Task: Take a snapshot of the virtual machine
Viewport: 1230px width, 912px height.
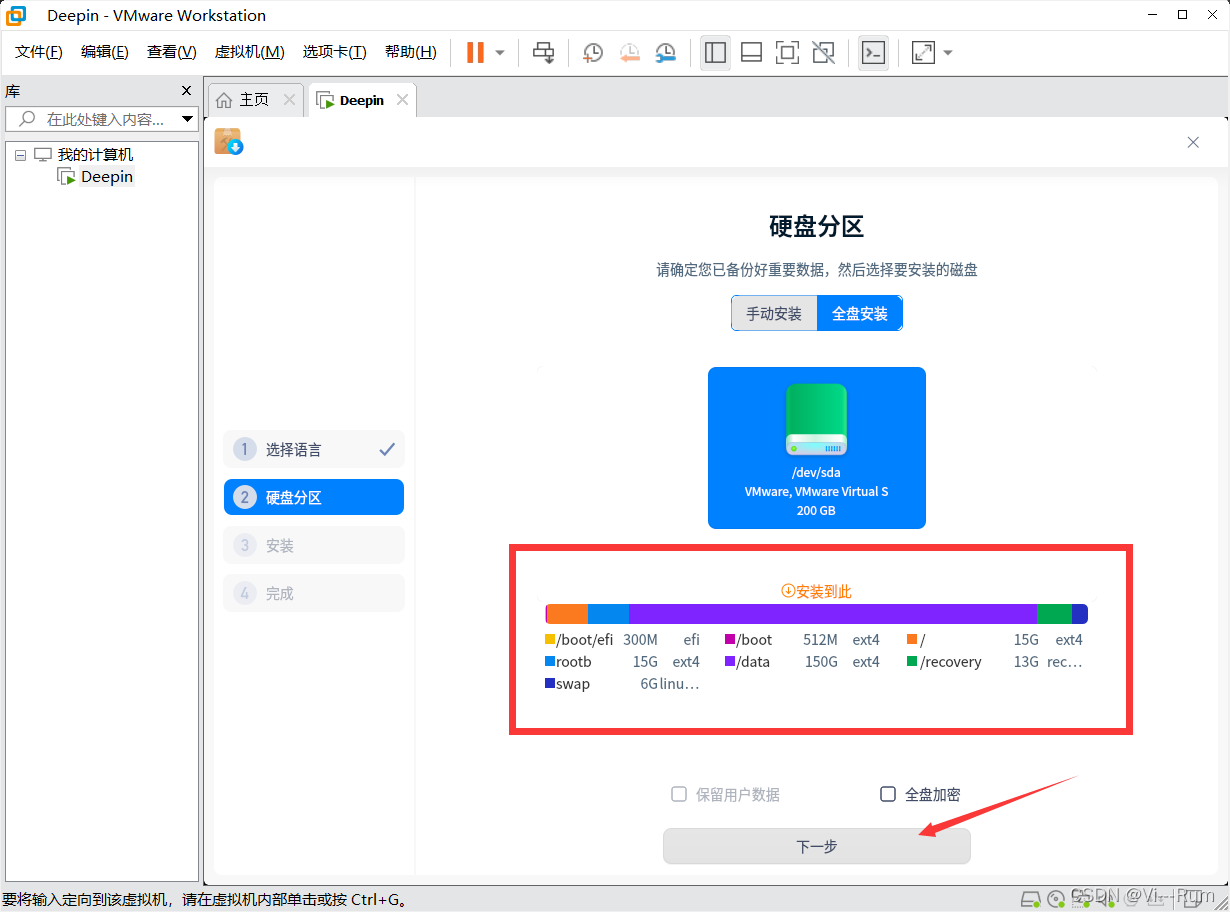Action: [x=593, y=53]
